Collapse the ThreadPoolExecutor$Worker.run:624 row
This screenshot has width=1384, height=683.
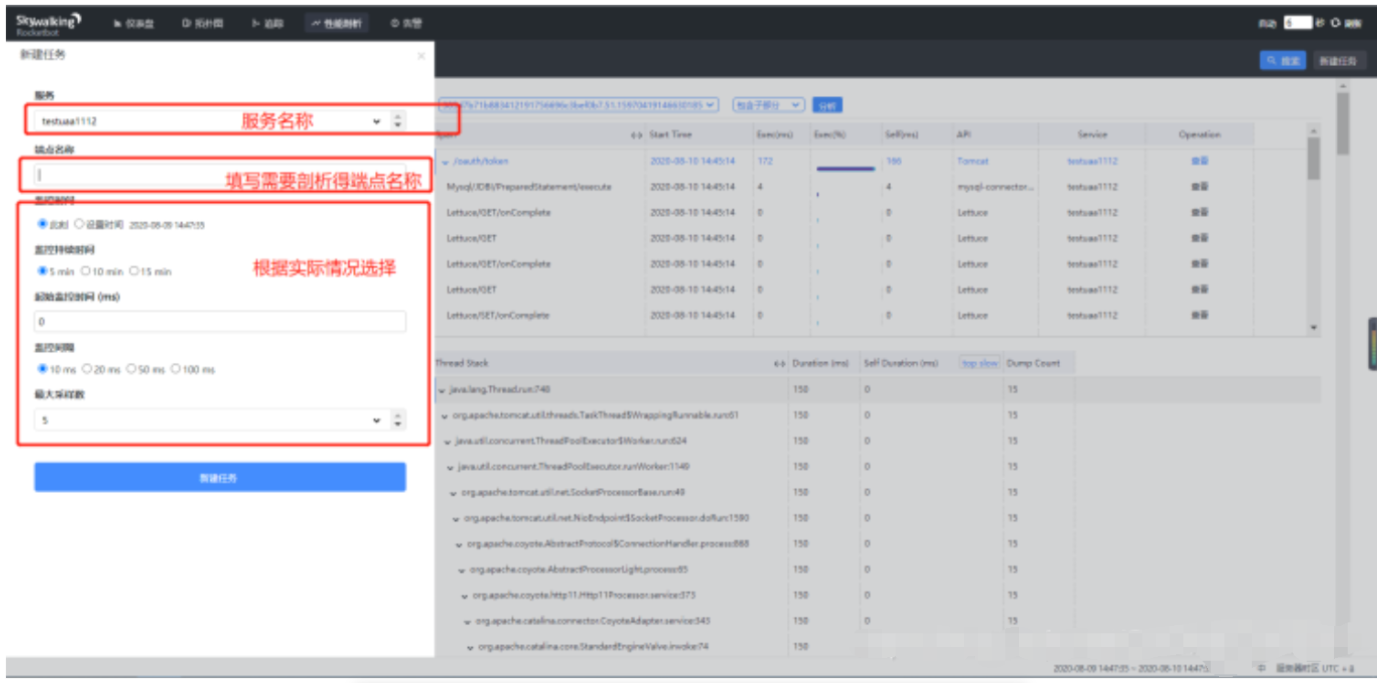click(448, 441)
